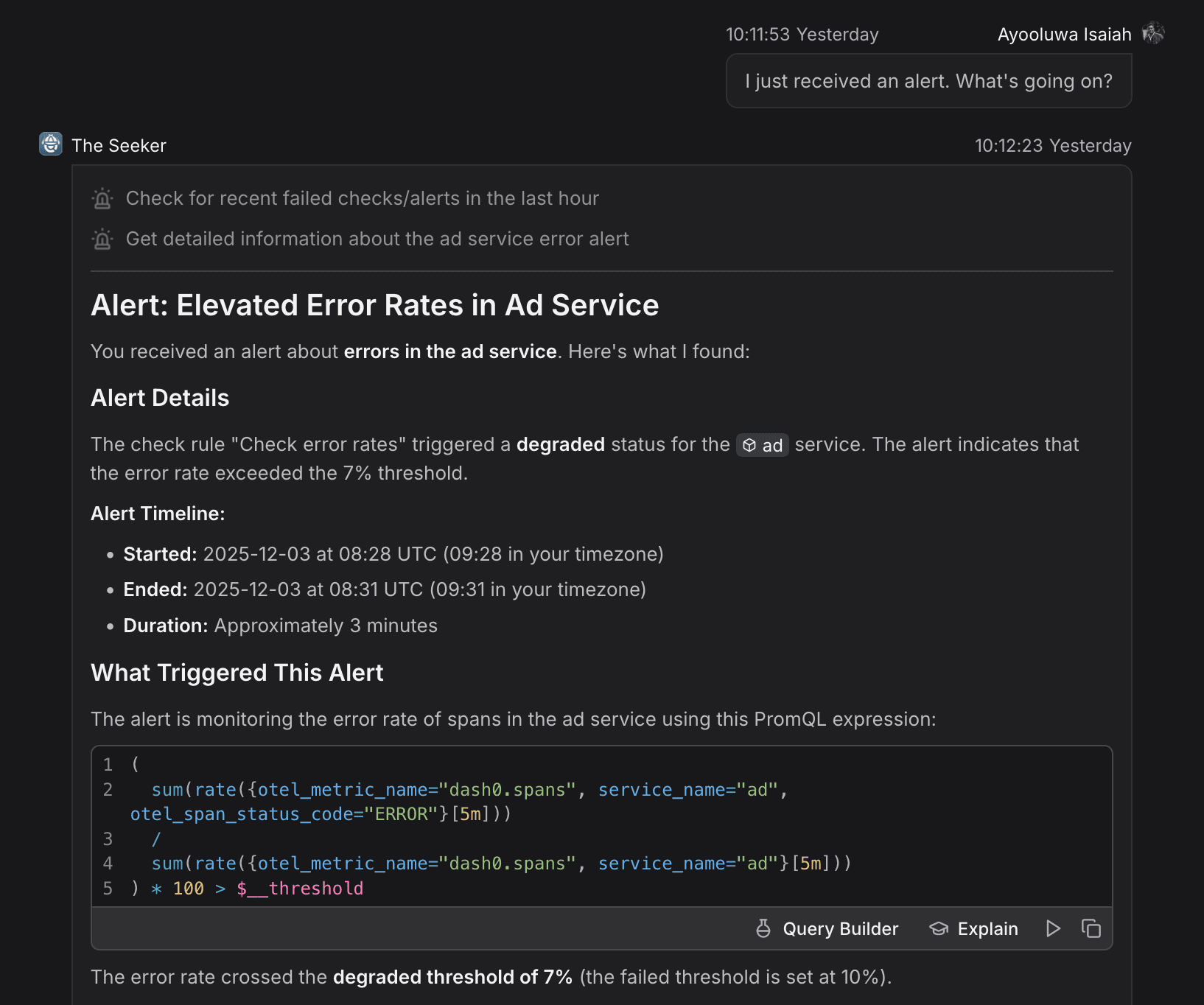Click Ayooluwa Isaiah's profile avatar
The height and width of the screenshot is (1005, 1204).
click(1152, 33)
